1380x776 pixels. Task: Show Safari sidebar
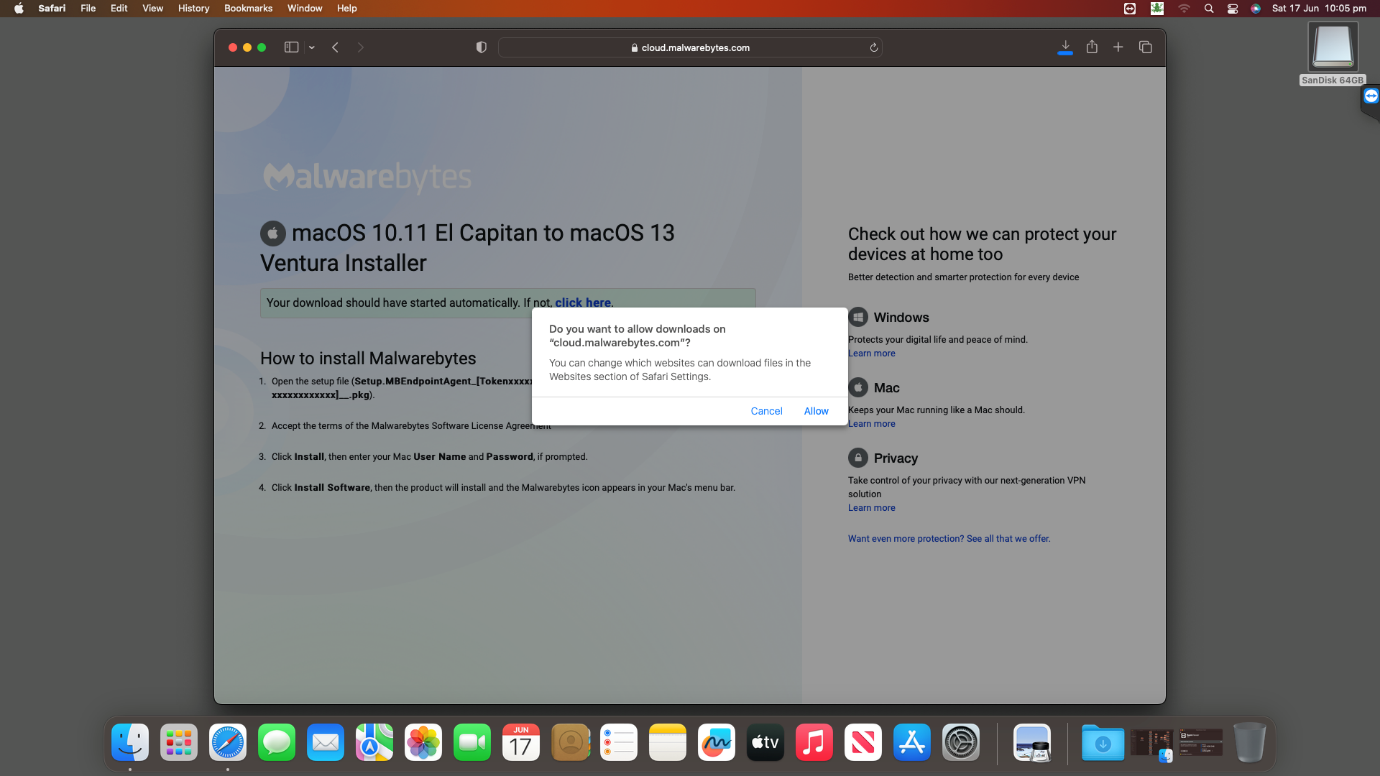point(291,47)
